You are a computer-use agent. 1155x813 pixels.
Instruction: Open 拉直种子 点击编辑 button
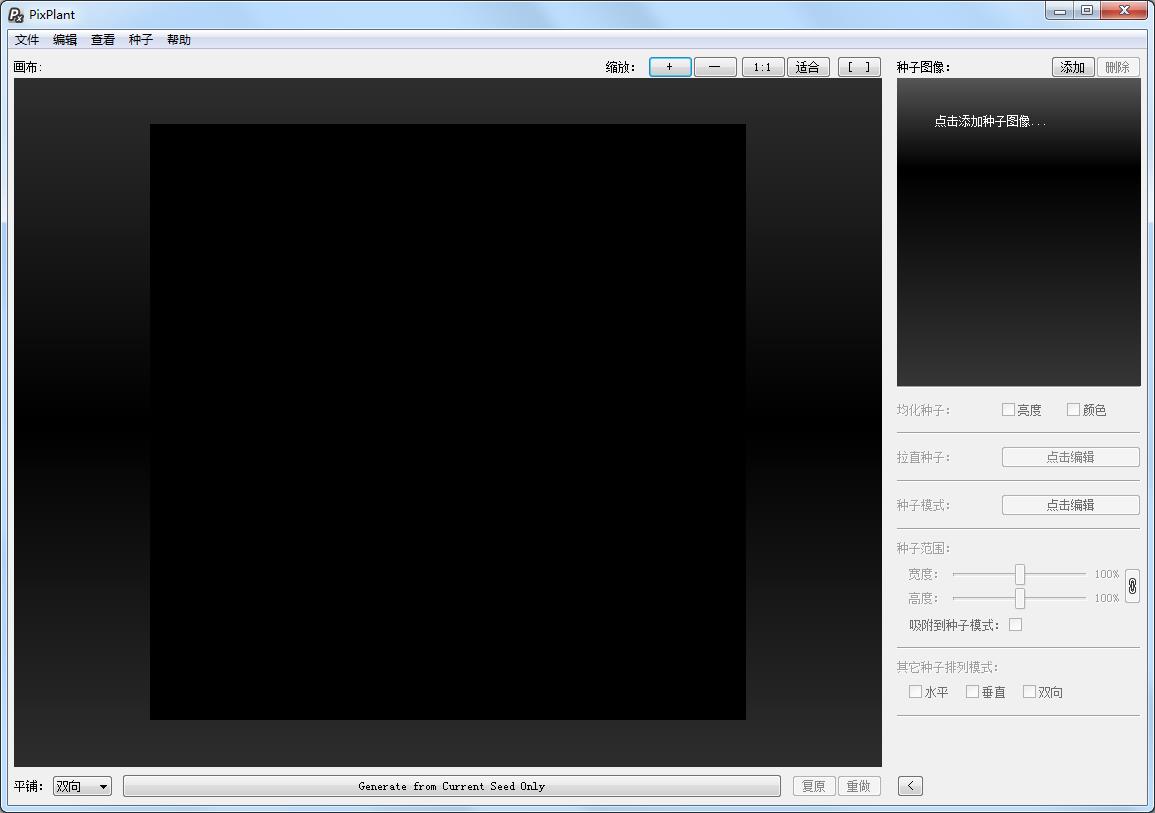point(1070,457)
